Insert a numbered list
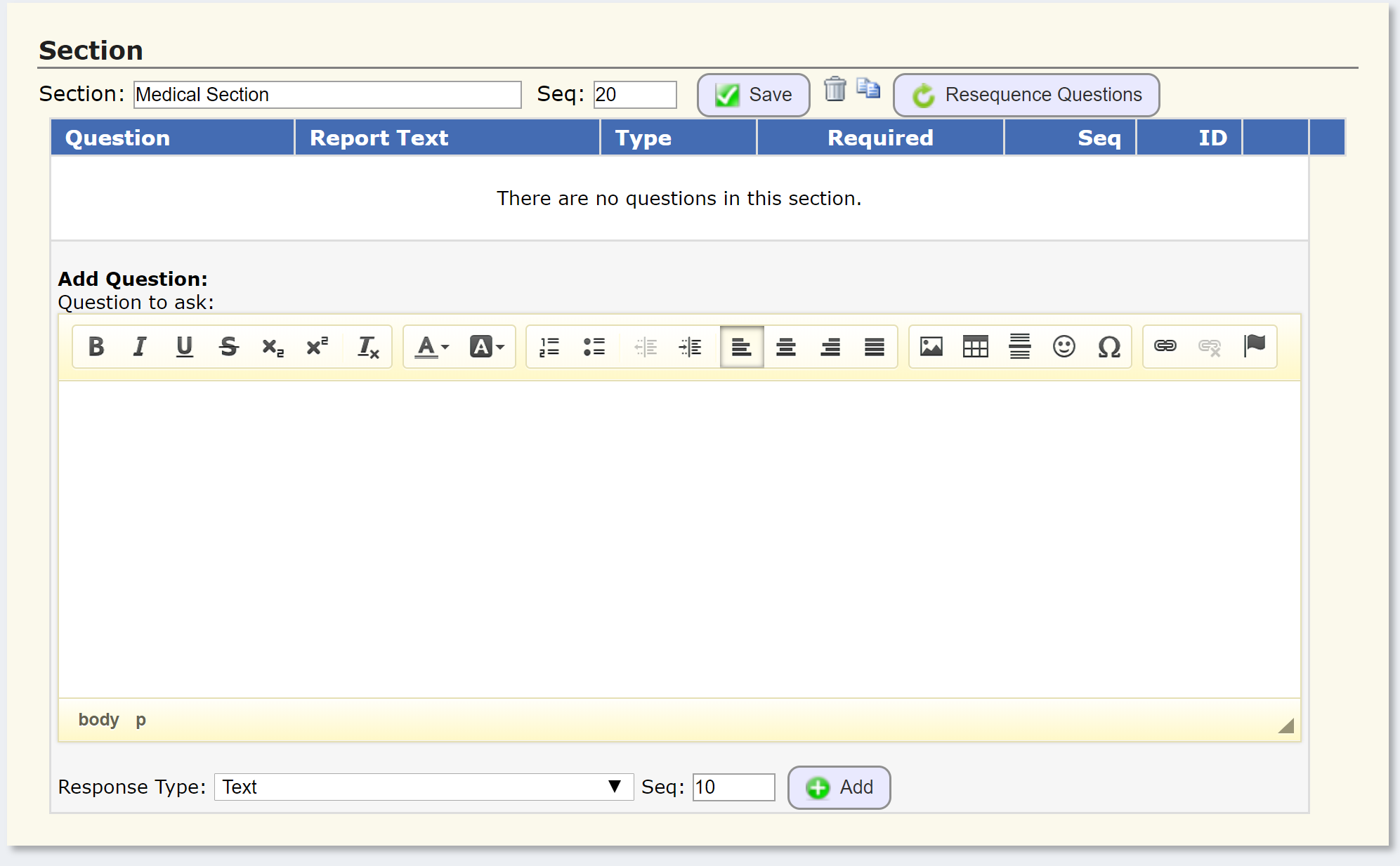This screenshot has width=1400, height=866. [549, 346]
